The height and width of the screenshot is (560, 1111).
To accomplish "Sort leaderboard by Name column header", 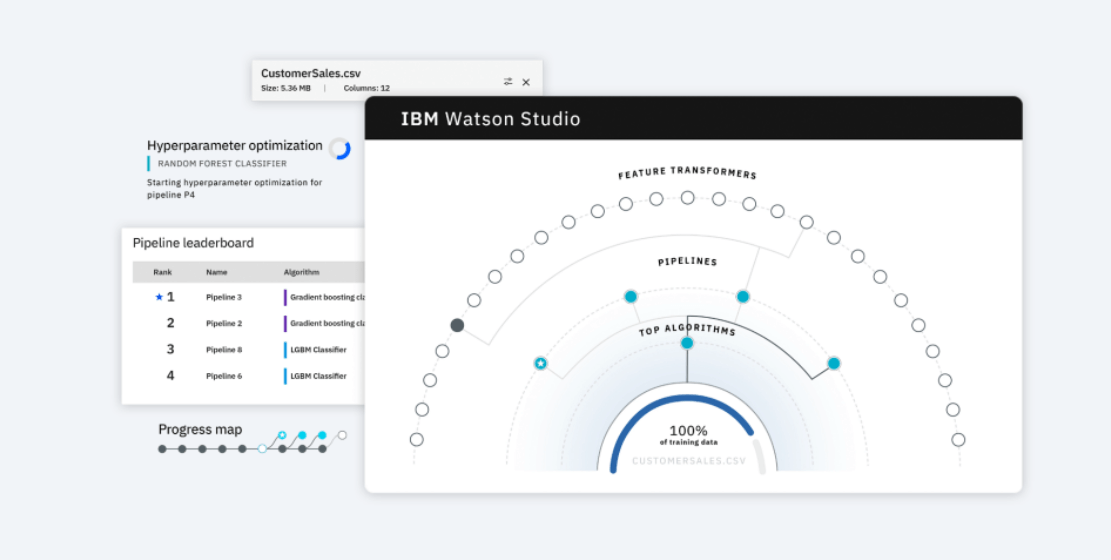I will click(x=217, y=272).
